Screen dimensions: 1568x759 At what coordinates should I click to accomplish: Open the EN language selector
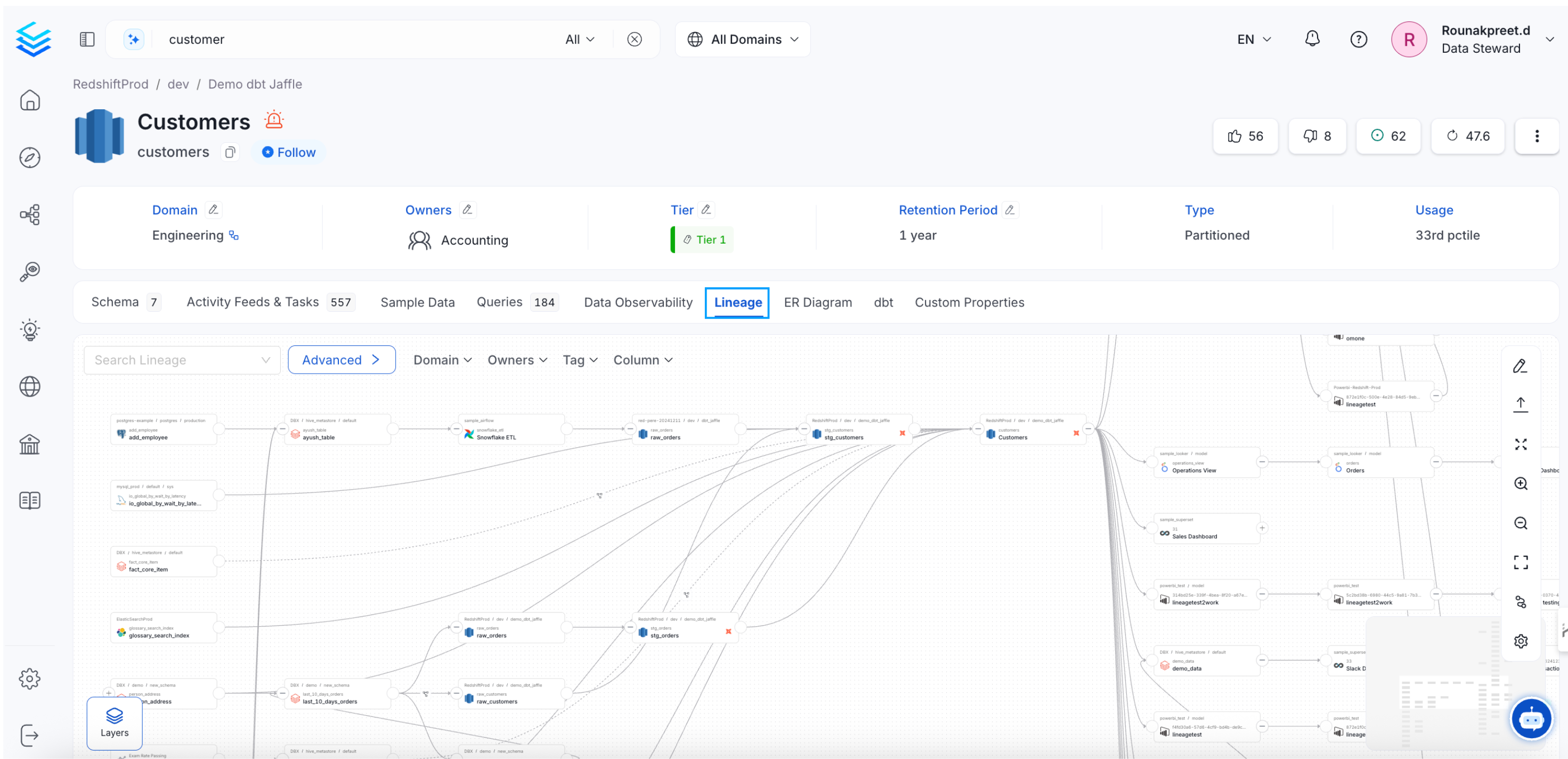[x=1252, y=39]
